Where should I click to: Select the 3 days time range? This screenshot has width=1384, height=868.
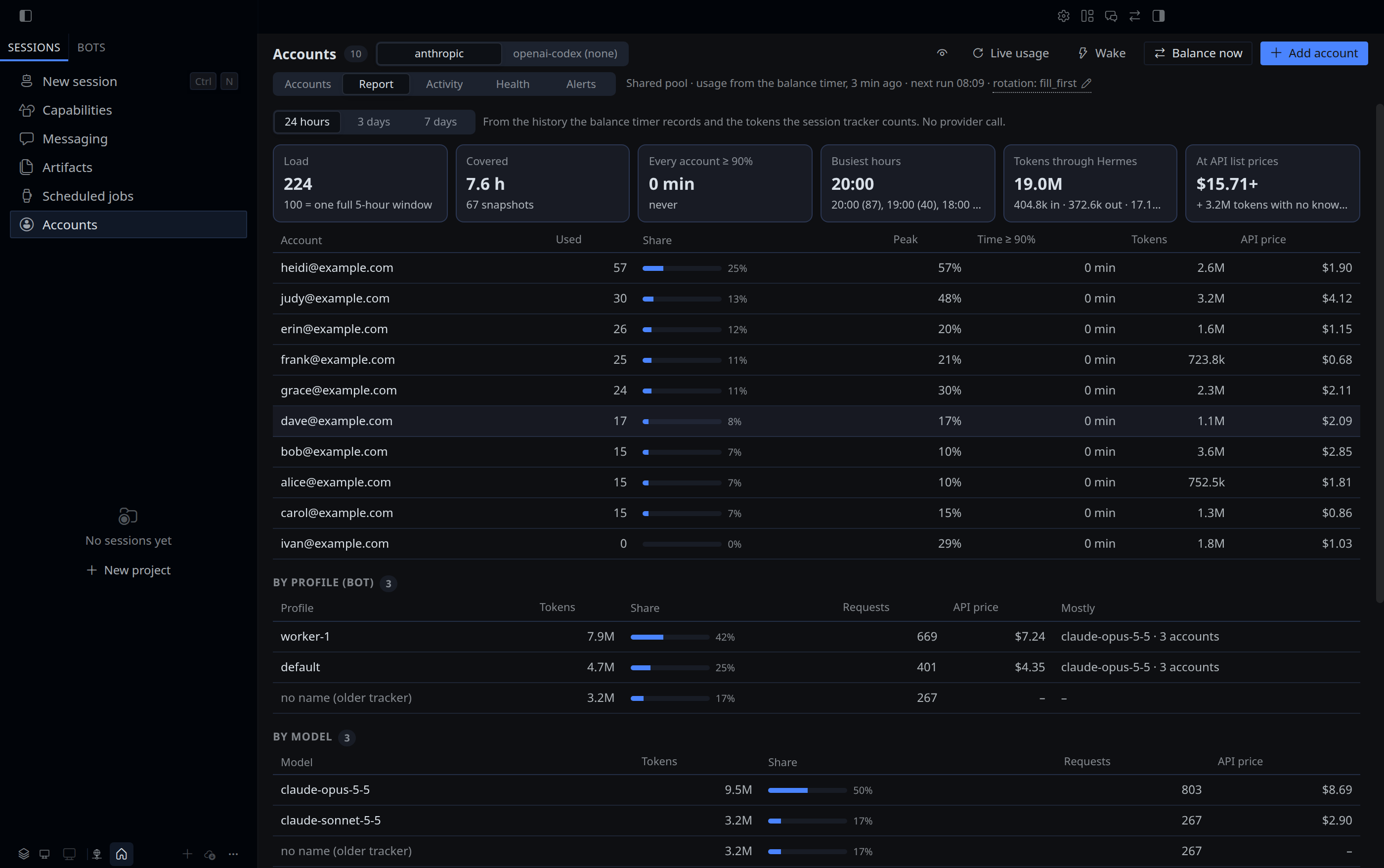[x=374, y=122]
